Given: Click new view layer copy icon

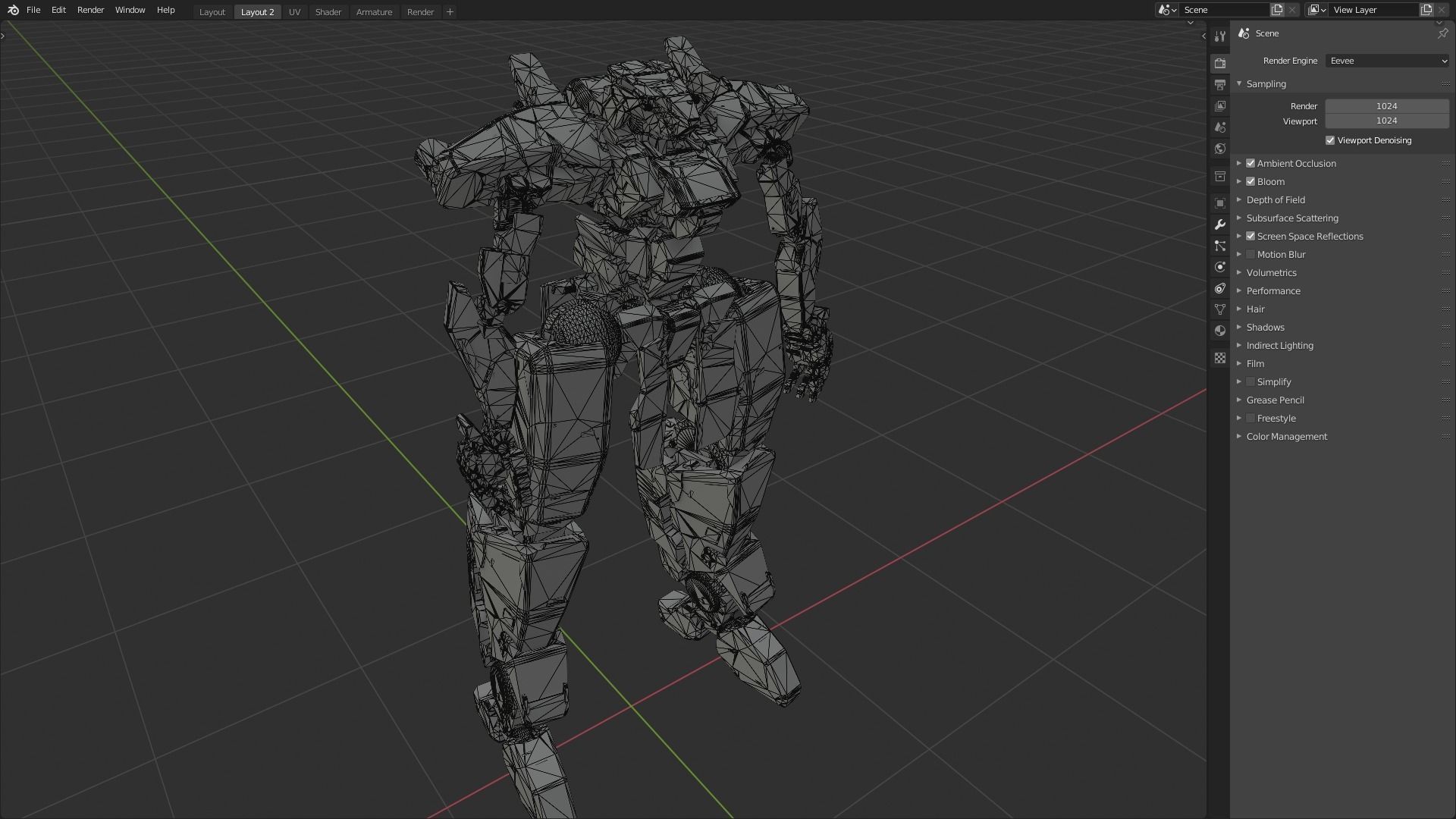Looking at the screenshot, I should tap(1426, 10).
